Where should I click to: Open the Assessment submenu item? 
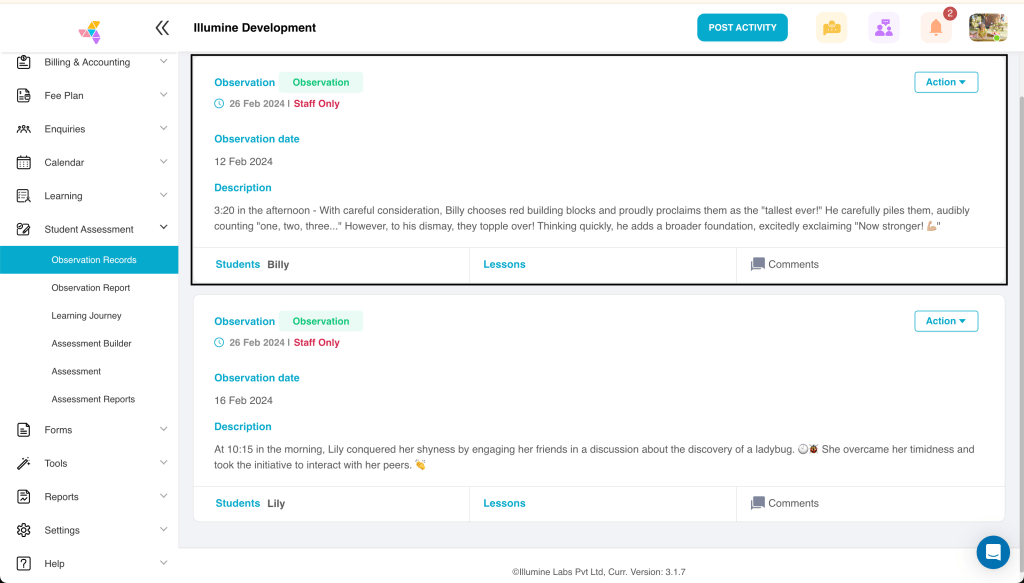click(76, 371)
